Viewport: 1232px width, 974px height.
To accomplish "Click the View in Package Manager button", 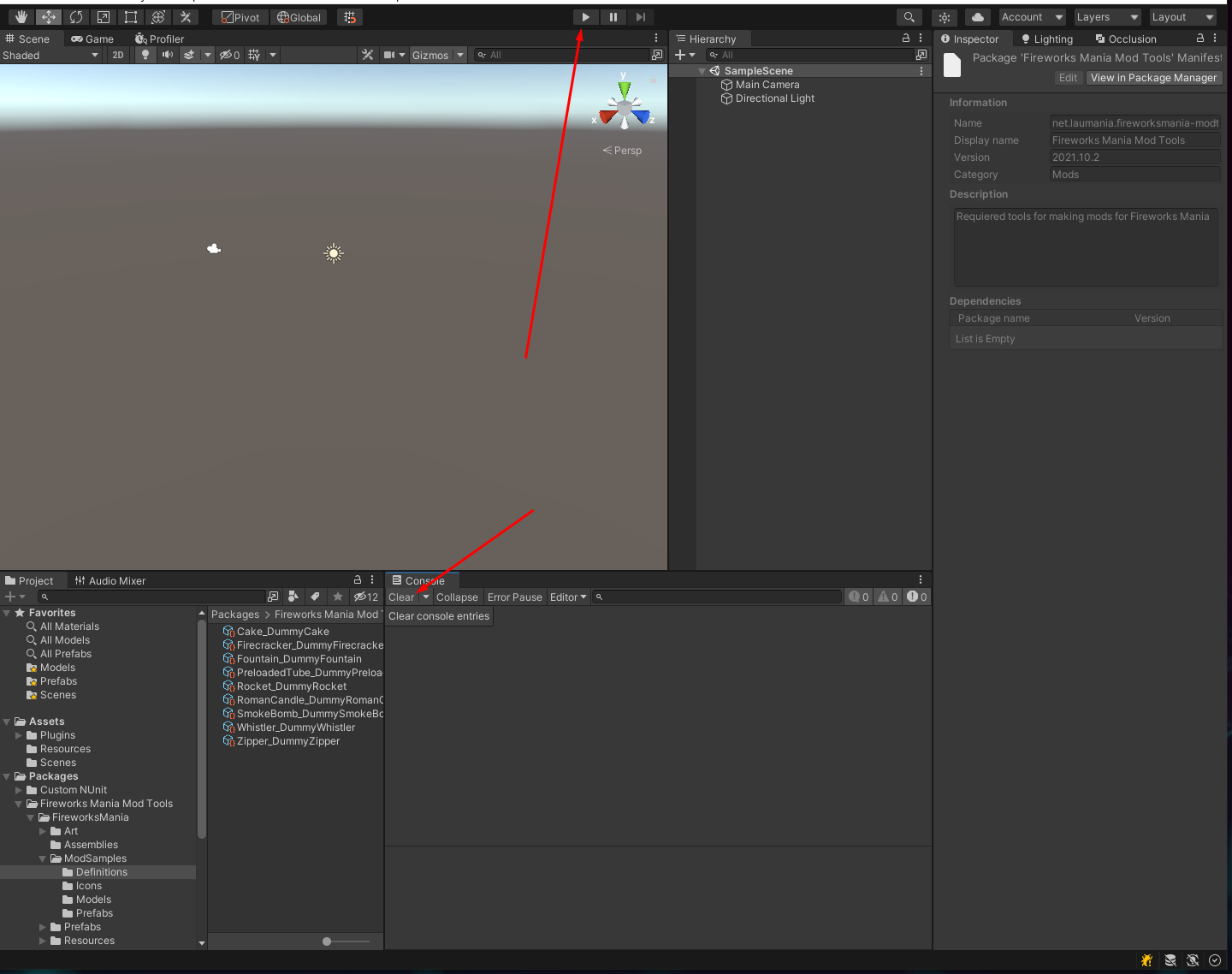I will pyautogui.click(x=1153, y=78).
